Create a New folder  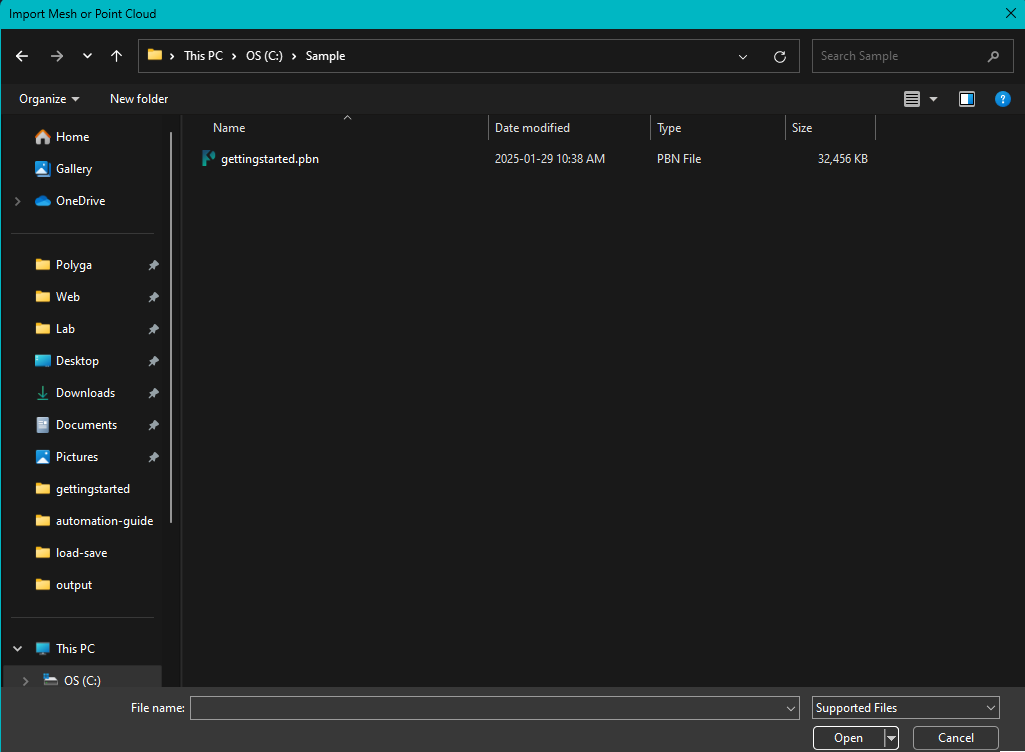[x=138, y=99]
